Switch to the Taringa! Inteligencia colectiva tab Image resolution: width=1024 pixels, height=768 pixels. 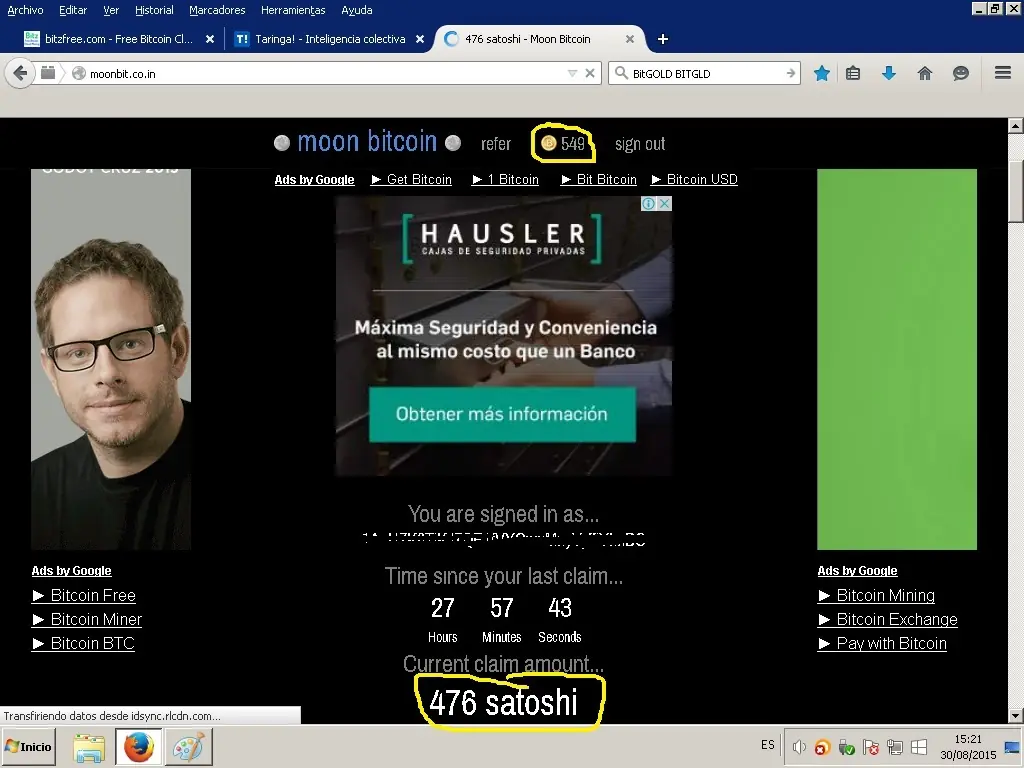330,39
